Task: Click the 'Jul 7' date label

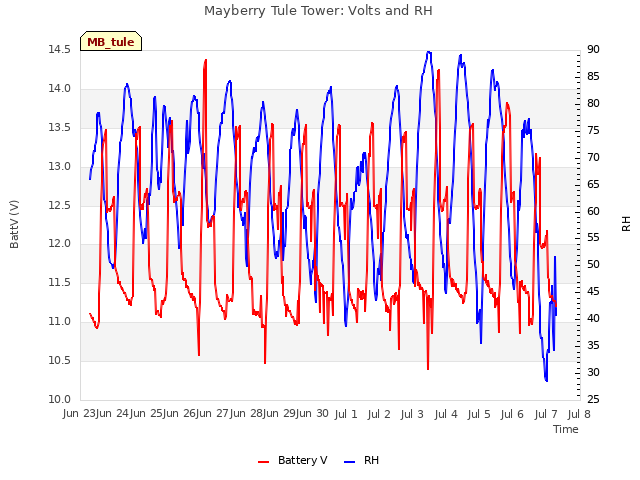Action: (546, 414)
